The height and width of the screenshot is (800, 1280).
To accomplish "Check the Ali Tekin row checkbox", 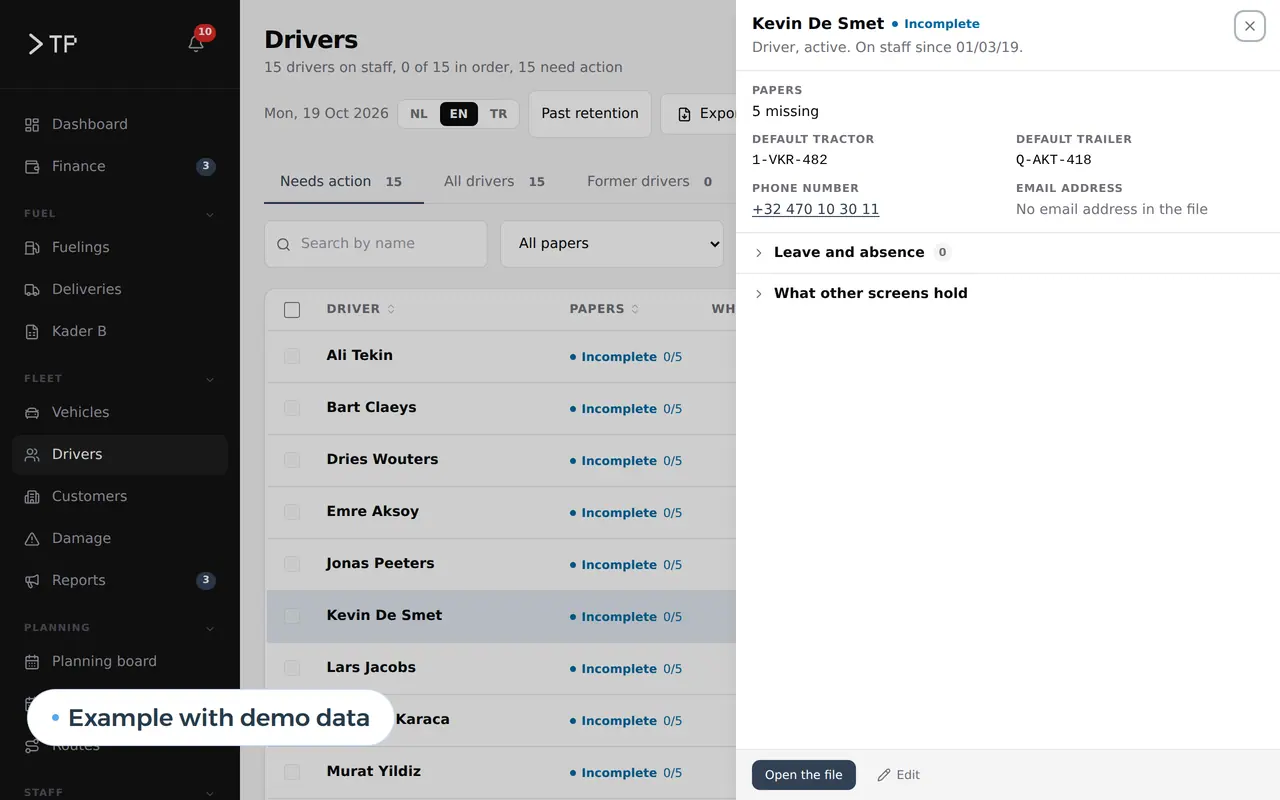I will click(x=292, y=356).
